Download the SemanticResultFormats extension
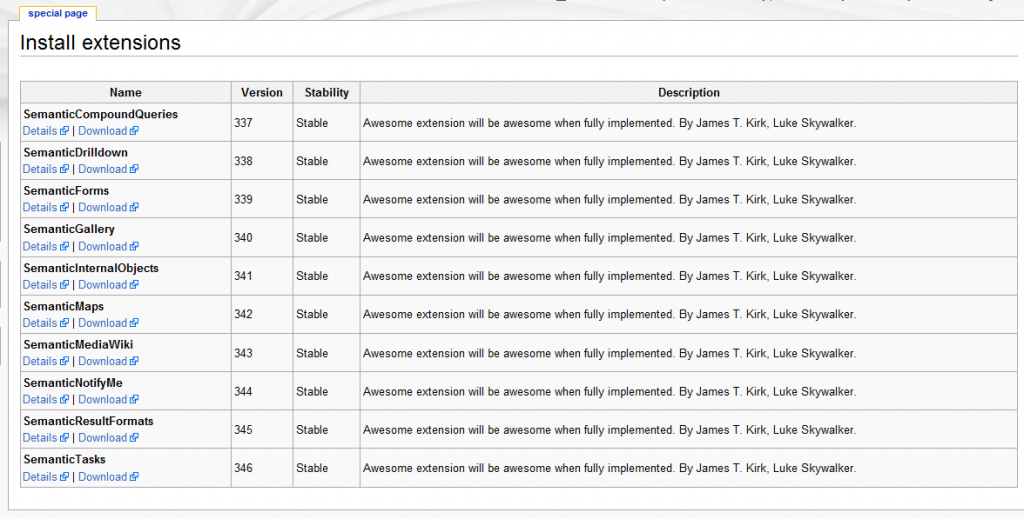1024x519 pixels. (108, 438)
